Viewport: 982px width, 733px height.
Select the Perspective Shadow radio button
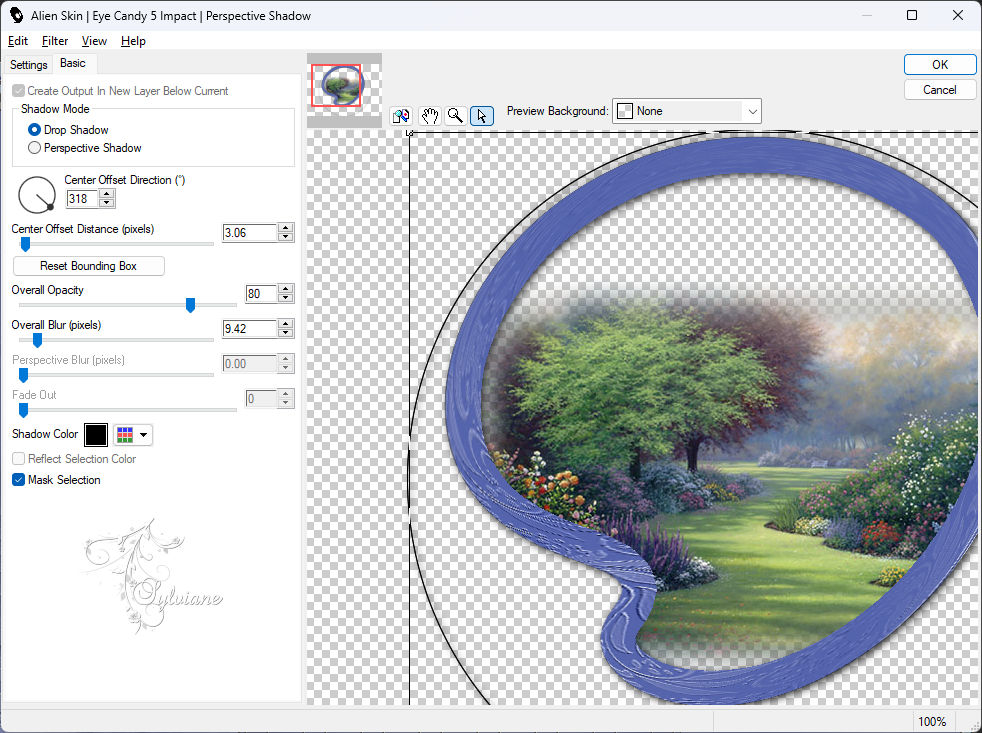tap(34, 148)
